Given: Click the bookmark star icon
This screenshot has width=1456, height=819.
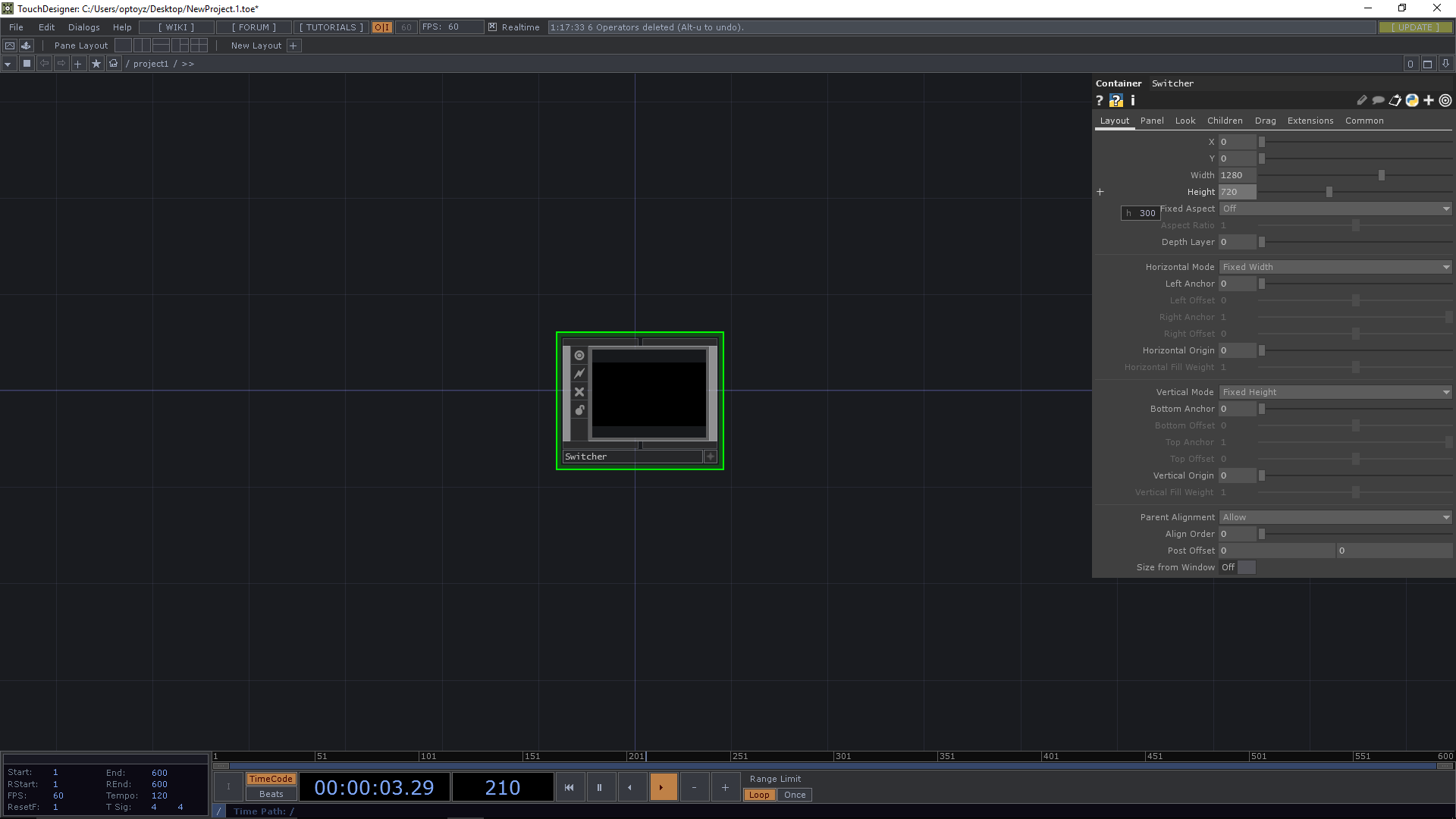Looking at the screenshot, I should point(96,64).
